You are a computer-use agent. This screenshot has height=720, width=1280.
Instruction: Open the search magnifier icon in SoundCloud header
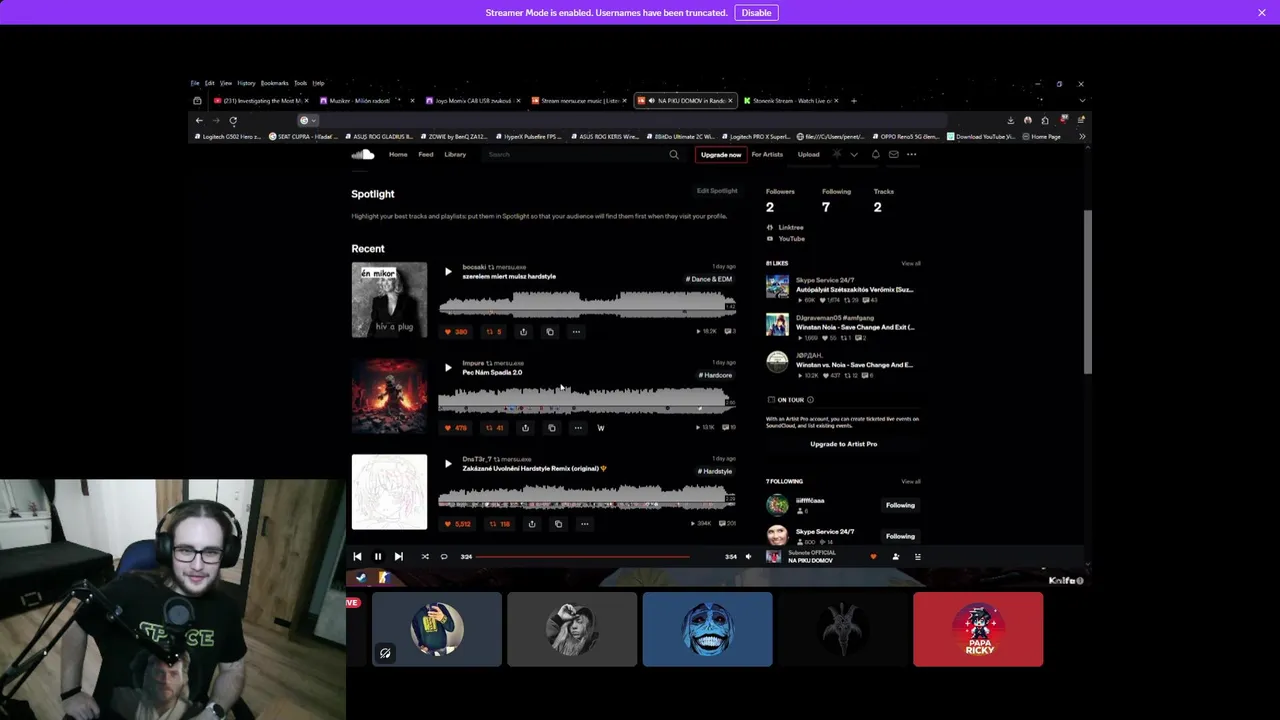click(x=674, y=155)
